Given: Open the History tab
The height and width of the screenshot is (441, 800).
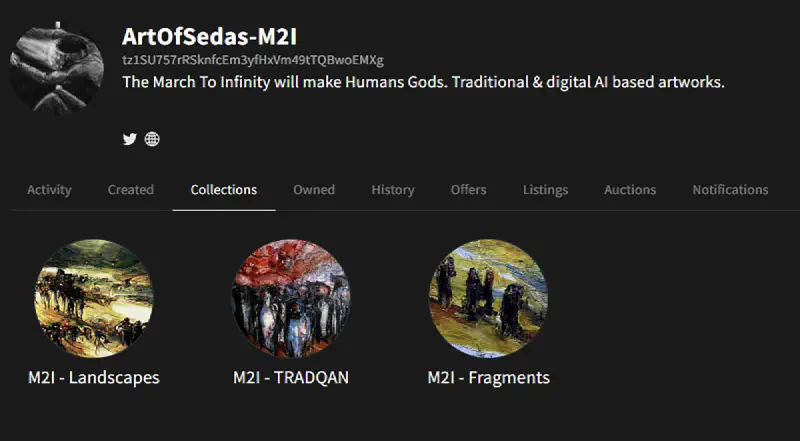Looking at the screenshot, I should [x=393, y=190].
